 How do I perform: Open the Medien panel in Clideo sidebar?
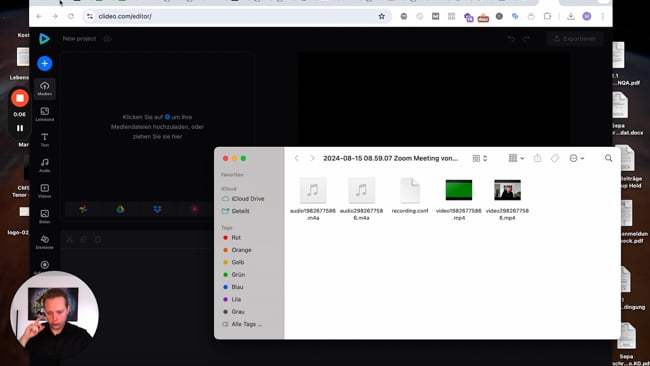click(x=45, y=88)
